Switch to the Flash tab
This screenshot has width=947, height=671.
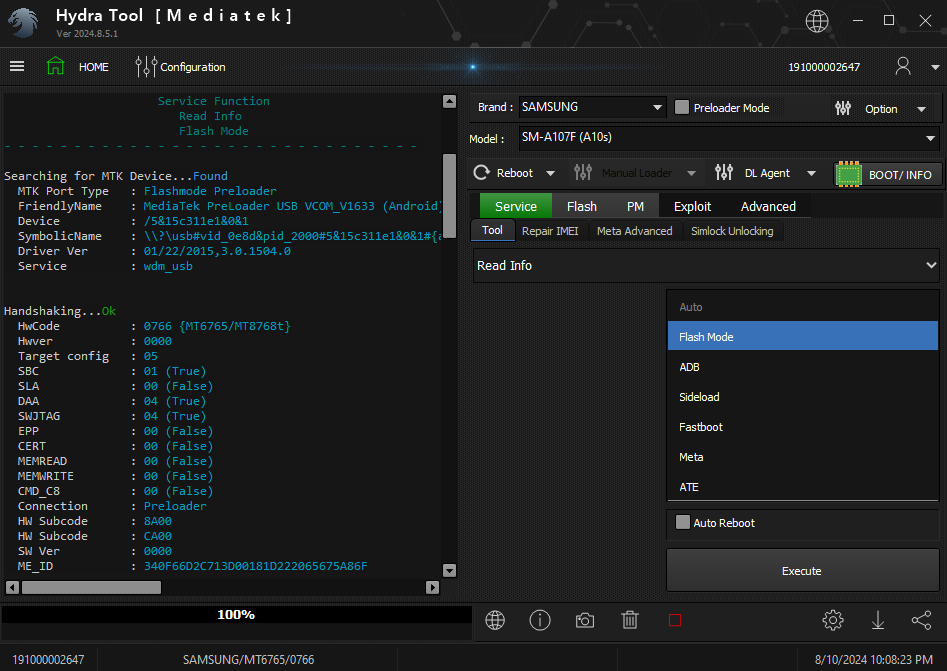pyautogui.click(x=582, y=206)
